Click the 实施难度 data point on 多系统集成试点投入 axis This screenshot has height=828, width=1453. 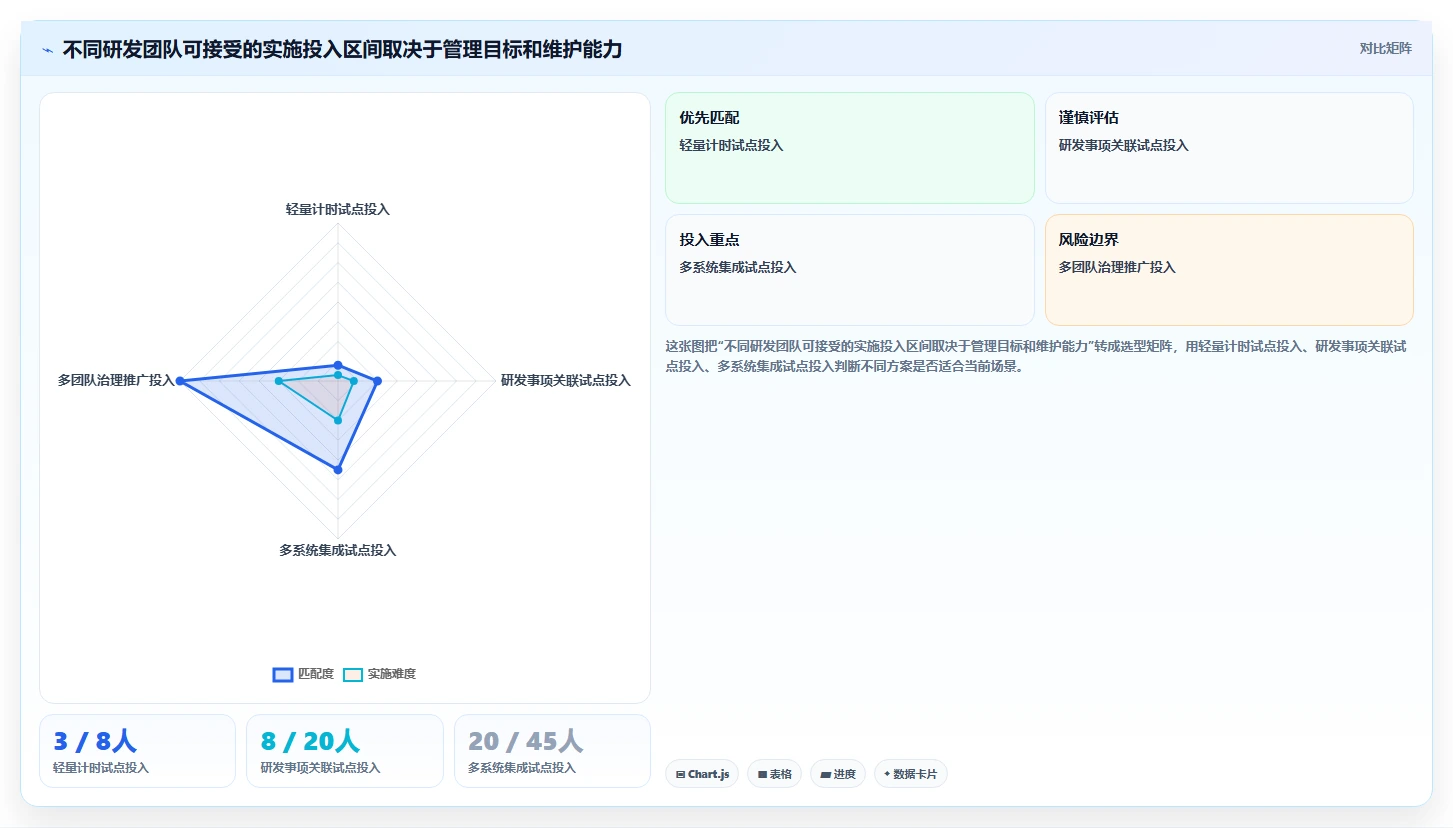pyautogui.click(x=338, y=421)
